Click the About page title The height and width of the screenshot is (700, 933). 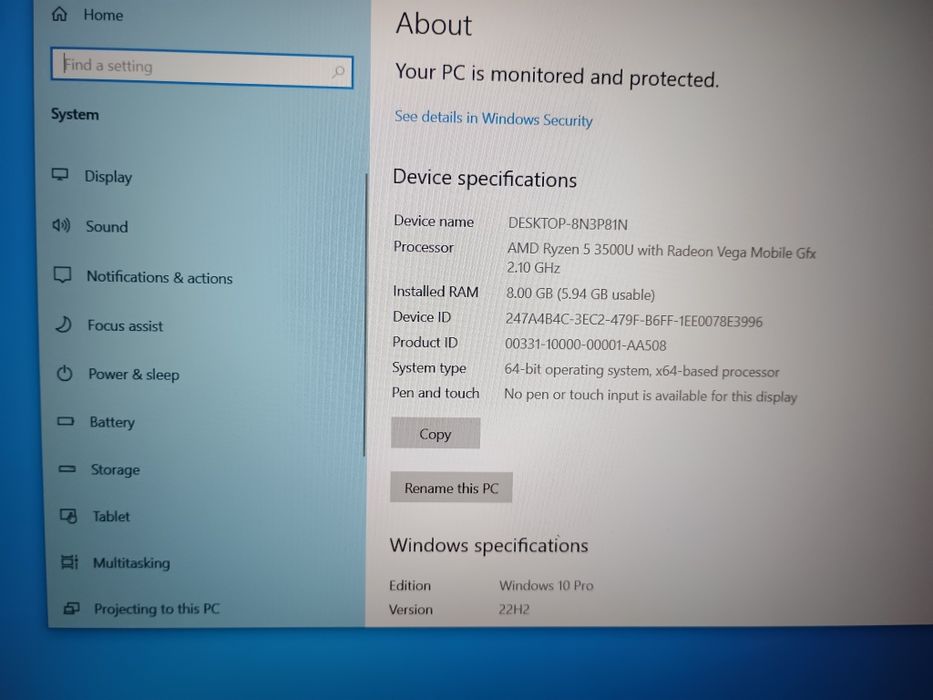click(x=434, y=24)
